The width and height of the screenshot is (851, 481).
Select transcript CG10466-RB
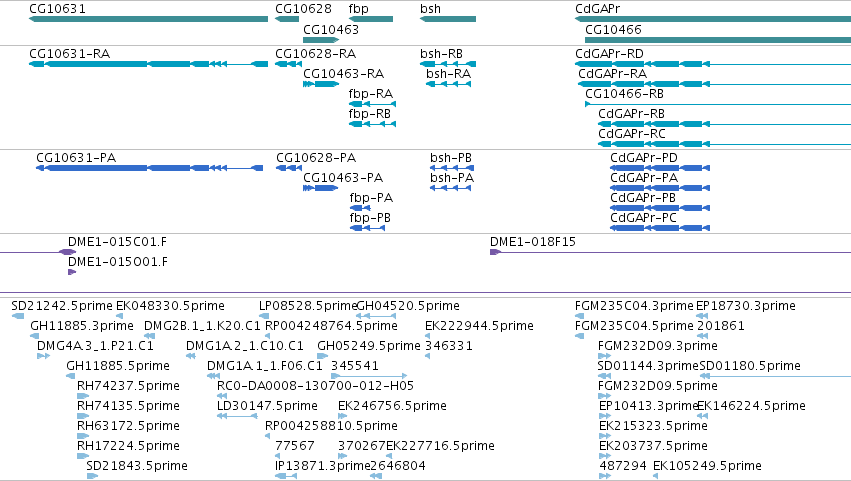[x=718, y=104]
